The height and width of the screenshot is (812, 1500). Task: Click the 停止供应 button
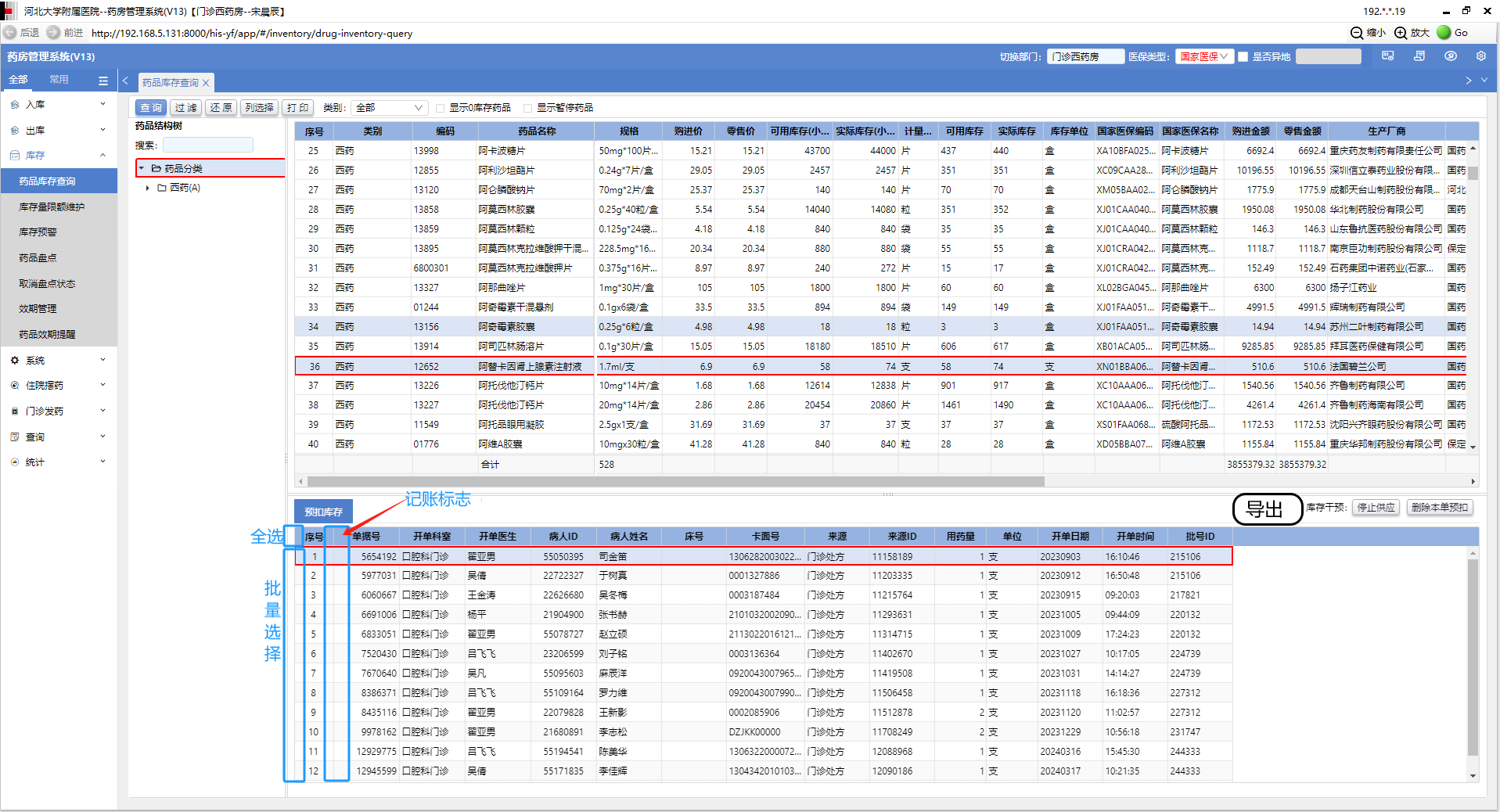click(1376, 508)
